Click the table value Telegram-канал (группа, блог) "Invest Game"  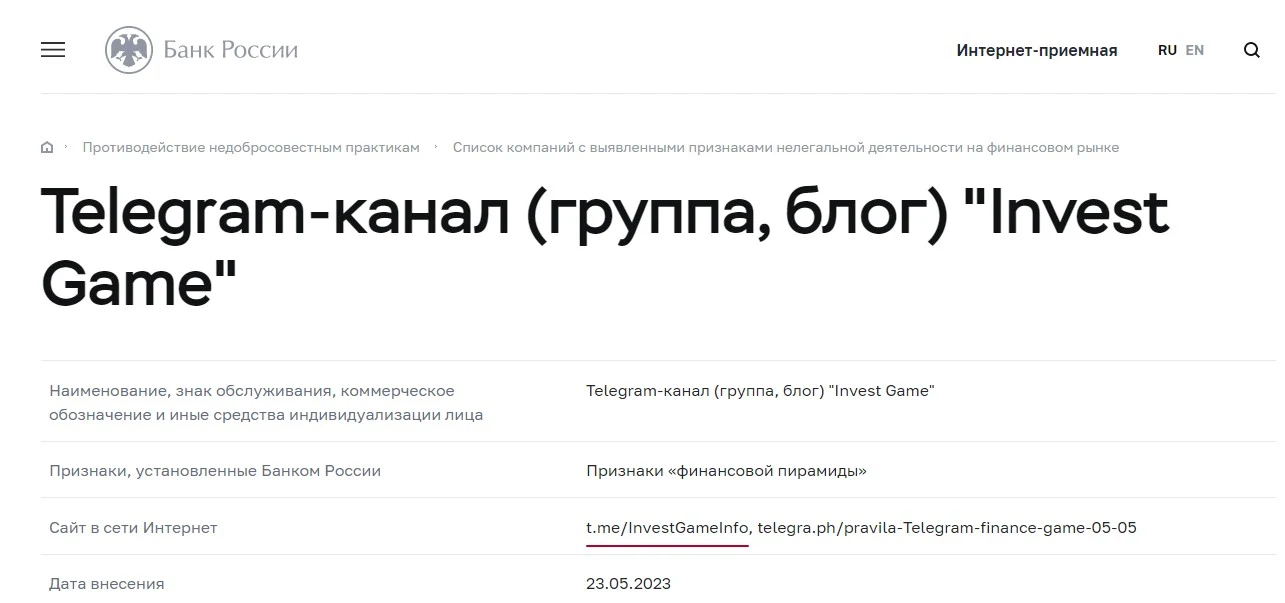(x=760, y=391)
